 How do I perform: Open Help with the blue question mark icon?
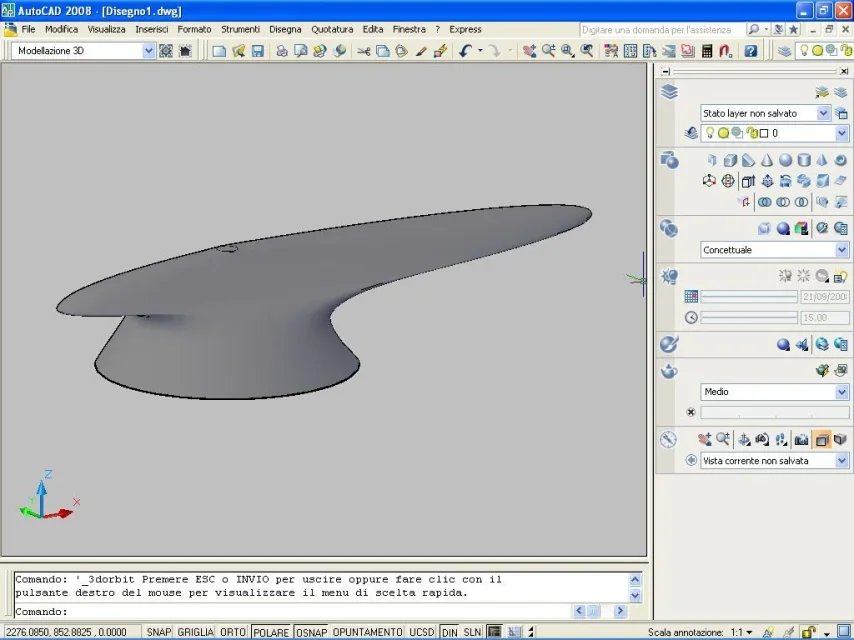751,51
